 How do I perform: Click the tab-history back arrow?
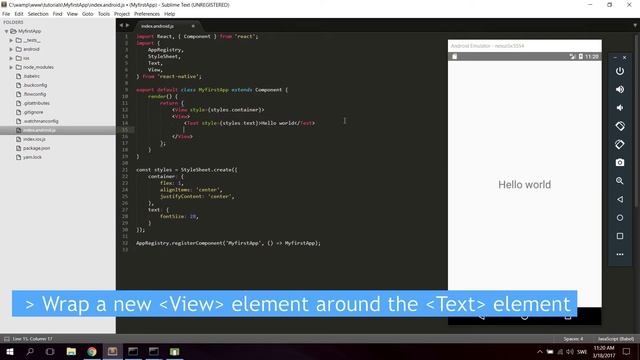click(121, 25)
